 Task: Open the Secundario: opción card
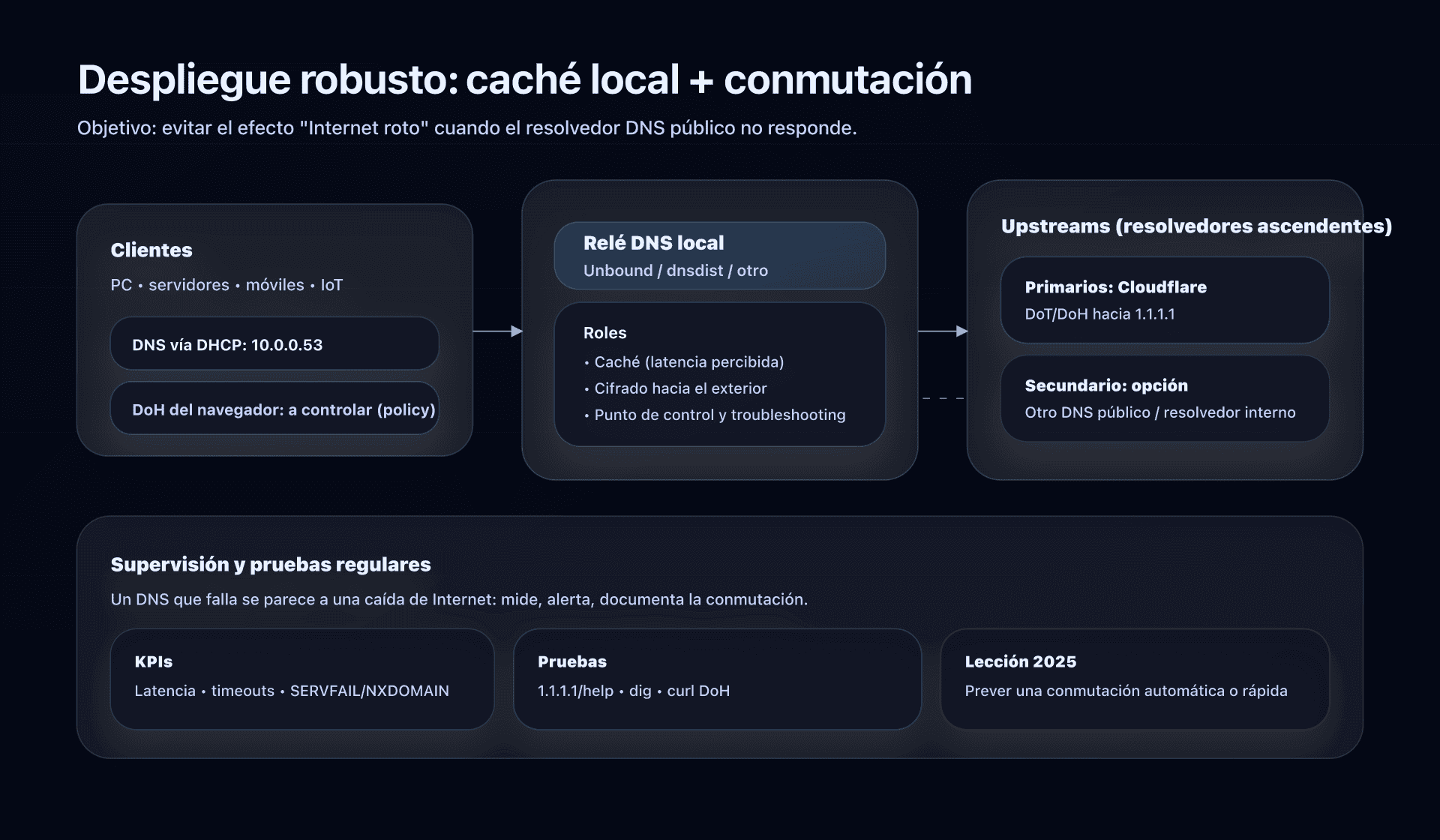point(1163,398)
